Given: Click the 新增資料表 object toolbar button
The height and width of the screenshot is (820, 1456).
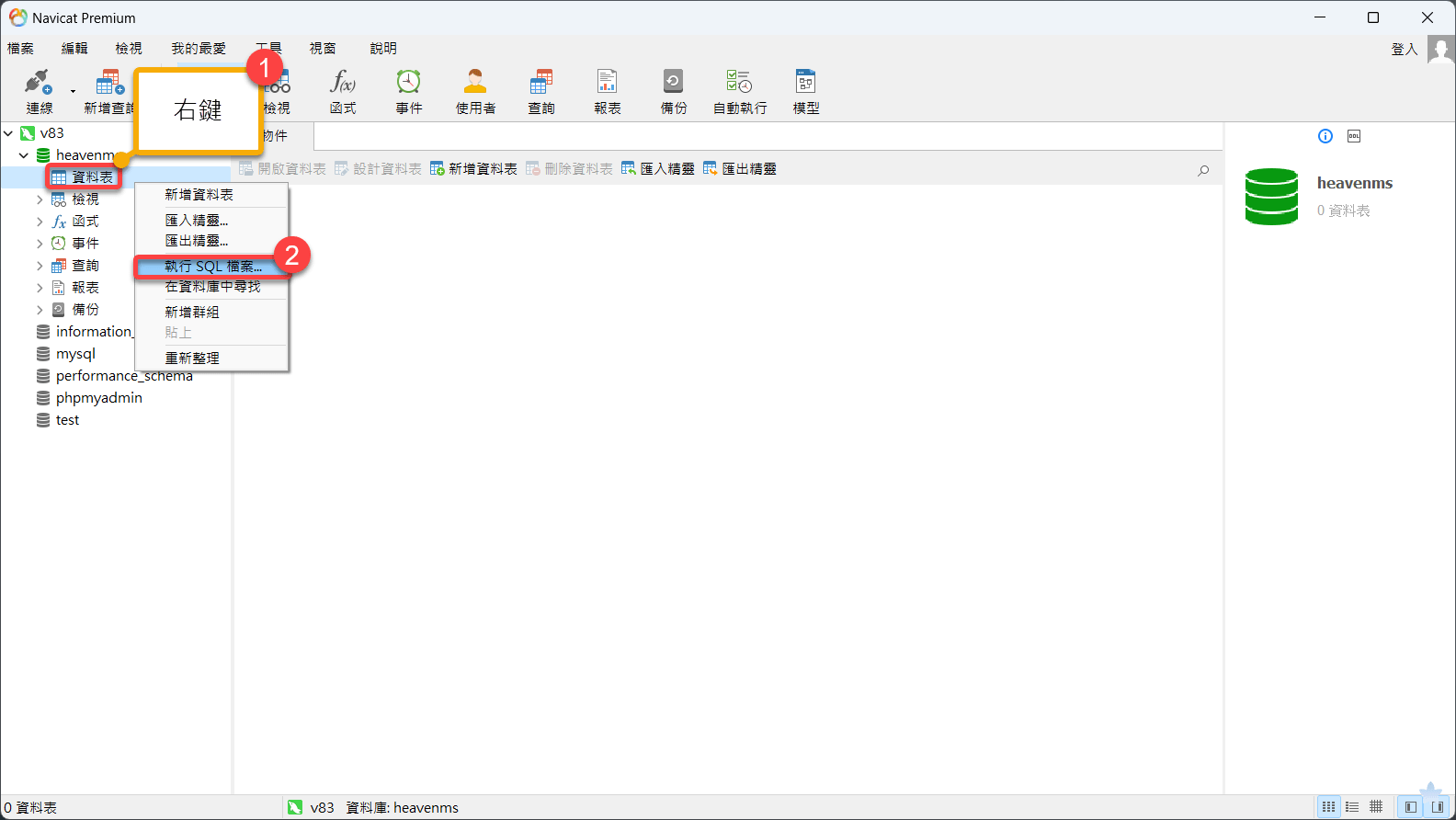Looking at the screenshot, I should 473,169.
